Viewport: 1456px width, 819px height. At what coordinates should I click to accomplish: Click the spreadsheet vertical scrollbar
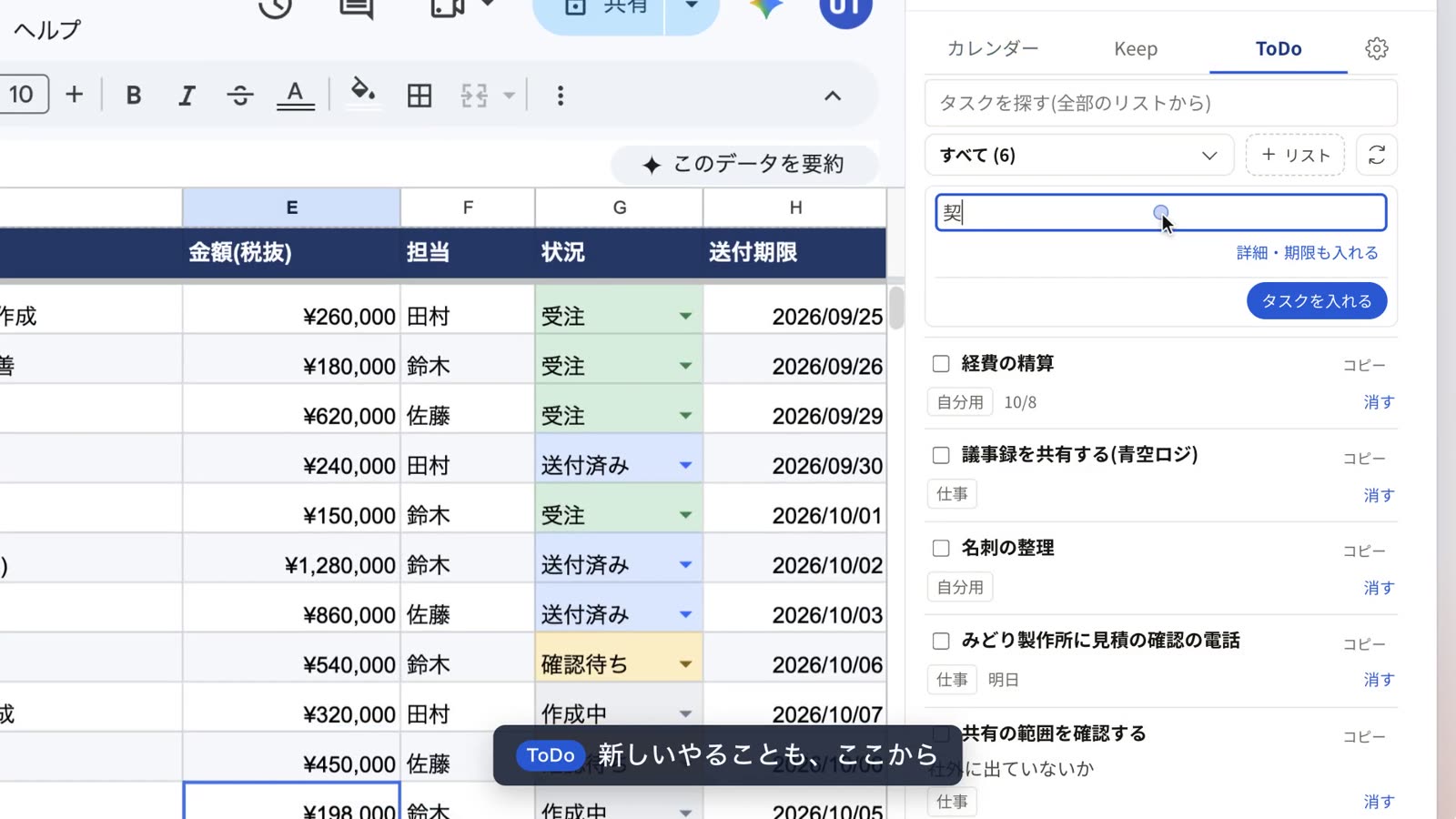pos(896,308)
